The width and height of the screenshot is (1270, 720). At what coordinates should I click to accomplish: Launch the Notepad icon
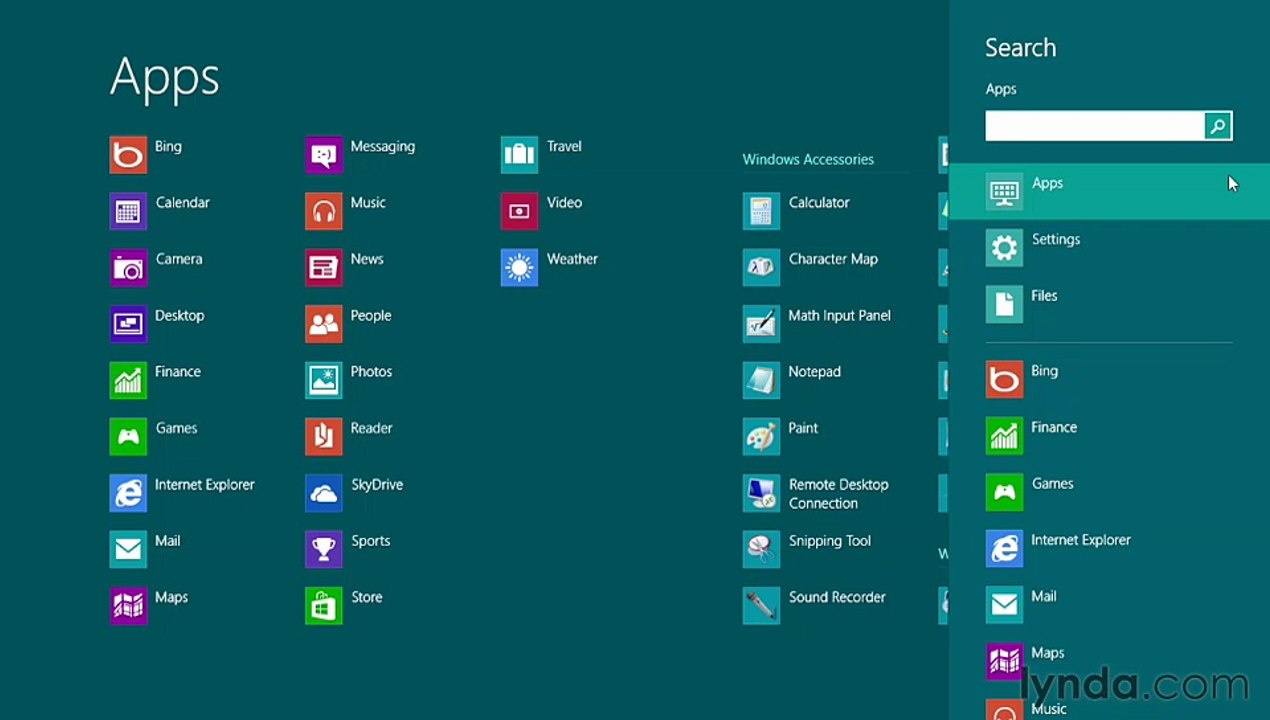tap(761, 380)
